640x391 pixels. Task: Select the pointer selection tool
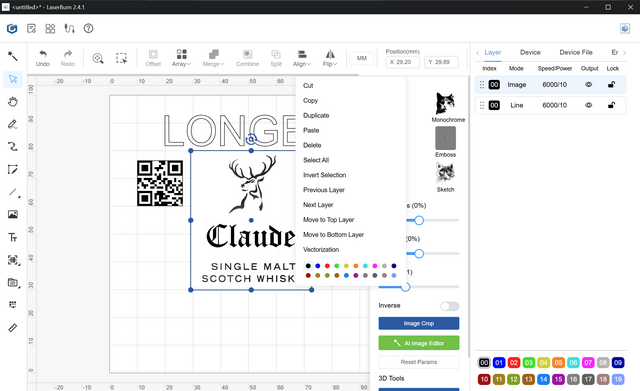click(13, 79)
